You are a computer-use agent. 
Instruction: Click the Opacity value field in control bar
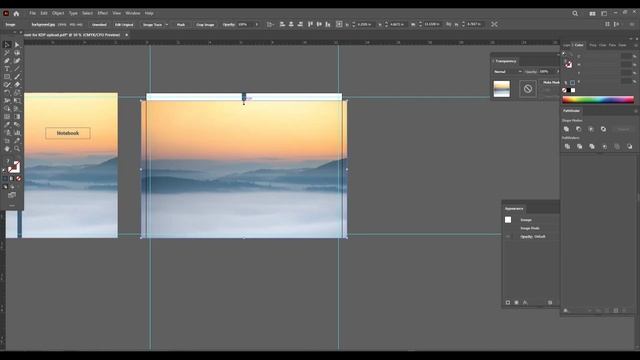[x=244, y=24]
